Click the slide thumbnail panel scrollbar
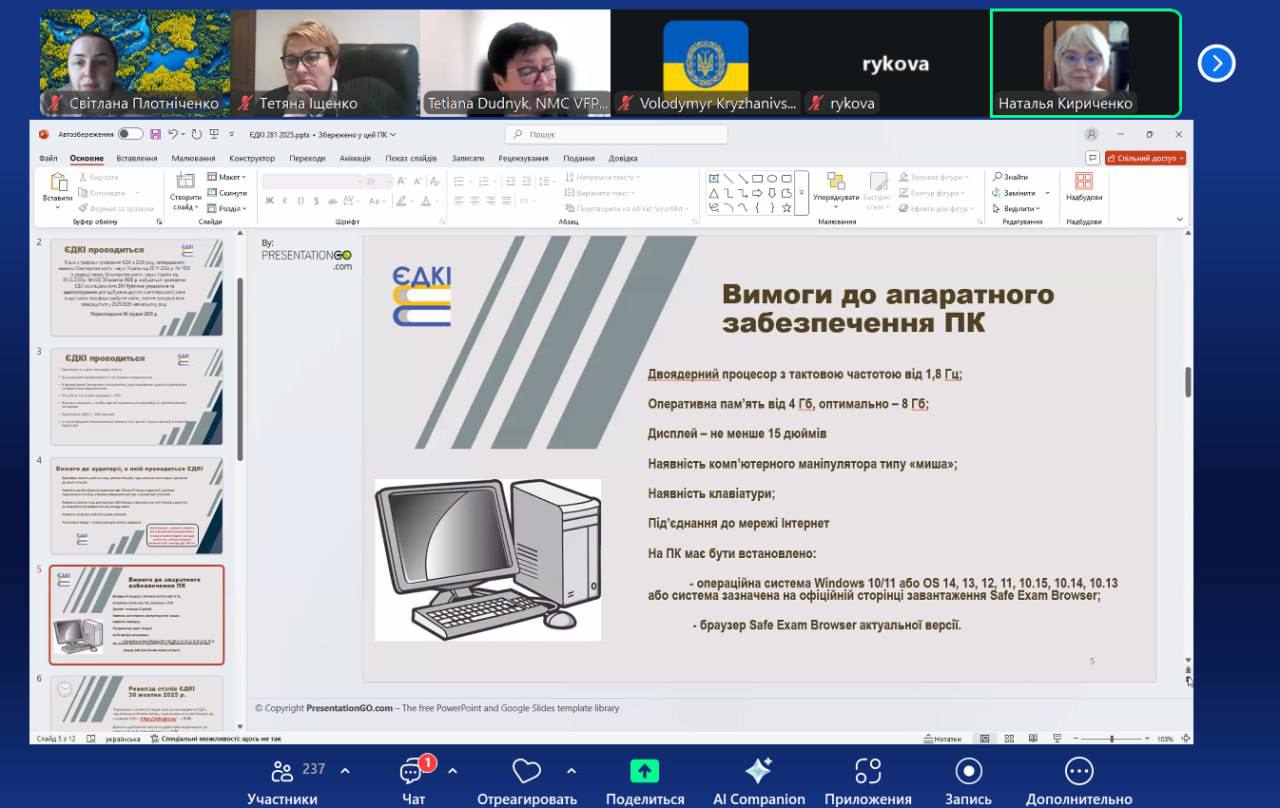The width and height of the screenshot is (1280, 808). 240,368
